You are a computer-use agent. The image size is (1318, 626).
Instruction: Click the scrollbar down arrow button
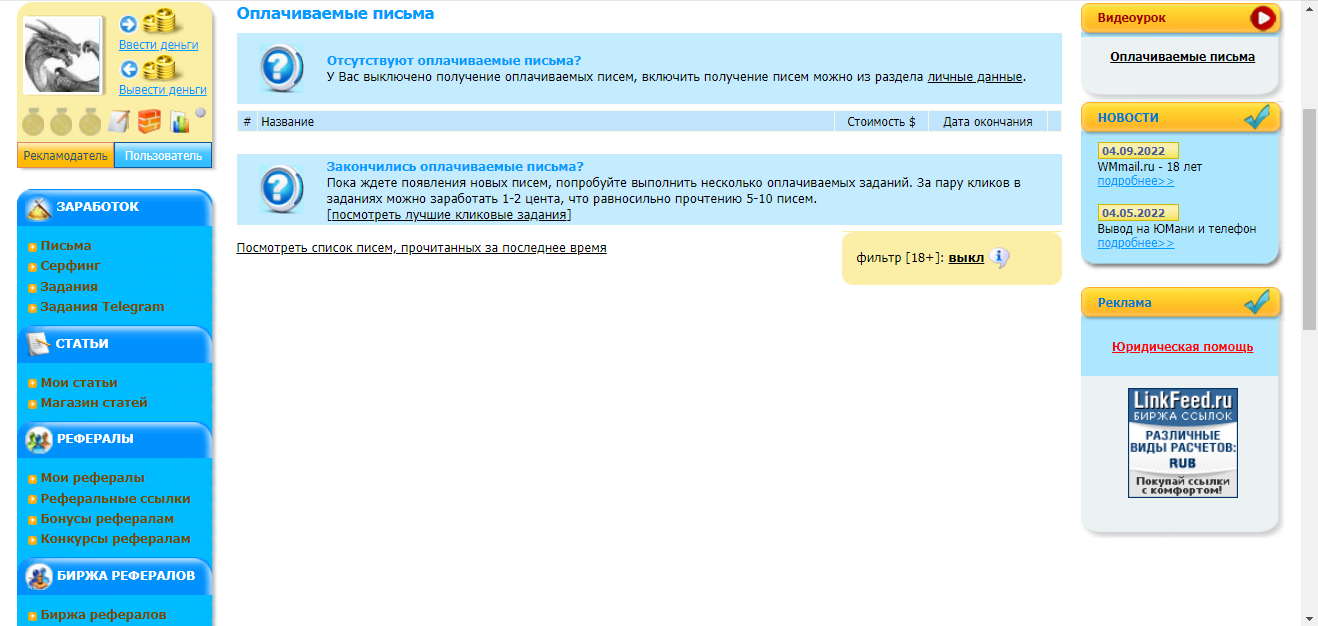[x=1309, y=617]
